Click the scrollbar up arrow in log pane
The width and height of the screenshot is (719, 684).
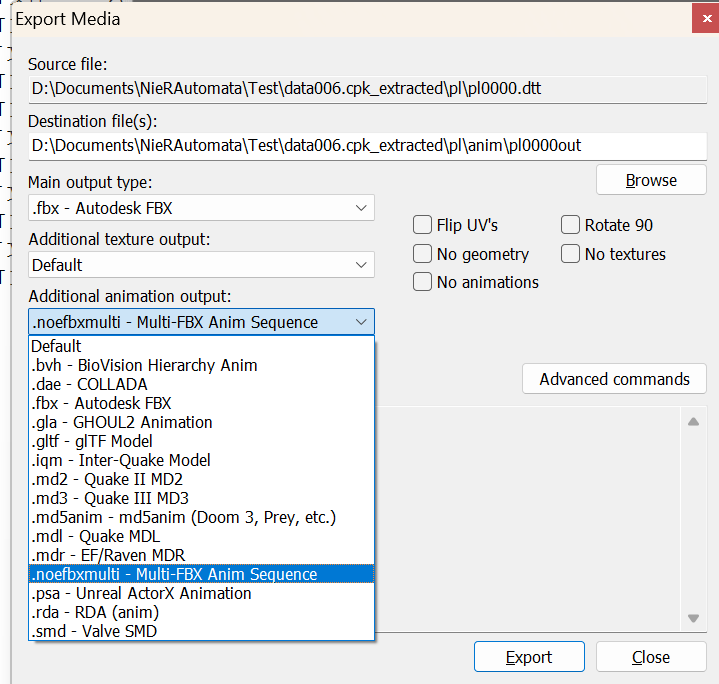pyautogui.click(x=692, y=421)
